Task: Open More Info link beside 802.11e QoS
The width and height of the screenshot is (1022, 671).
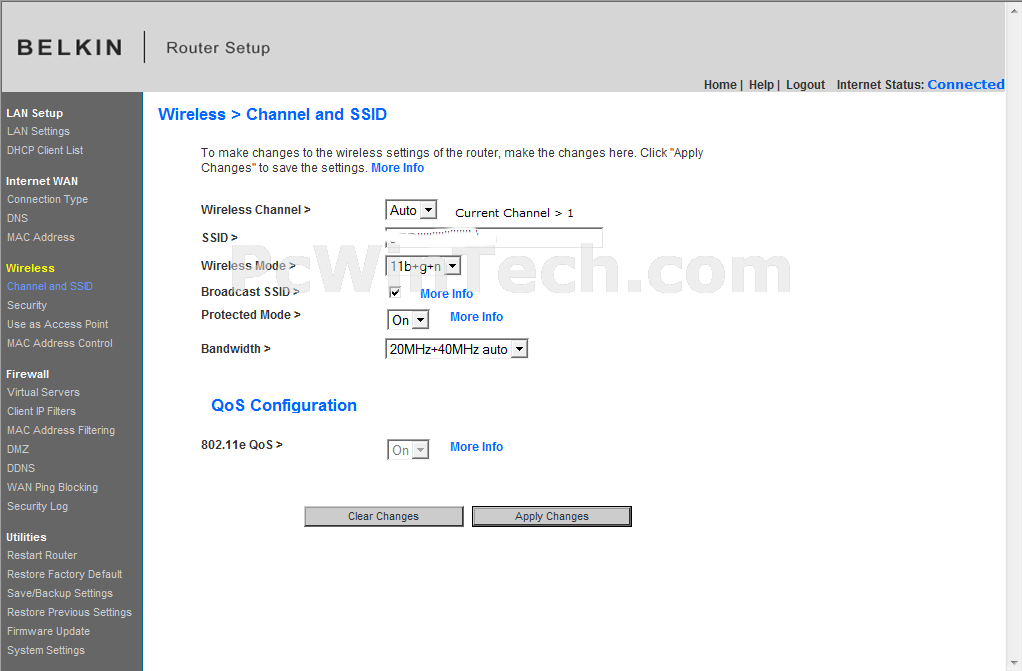Action: [476, 447]
